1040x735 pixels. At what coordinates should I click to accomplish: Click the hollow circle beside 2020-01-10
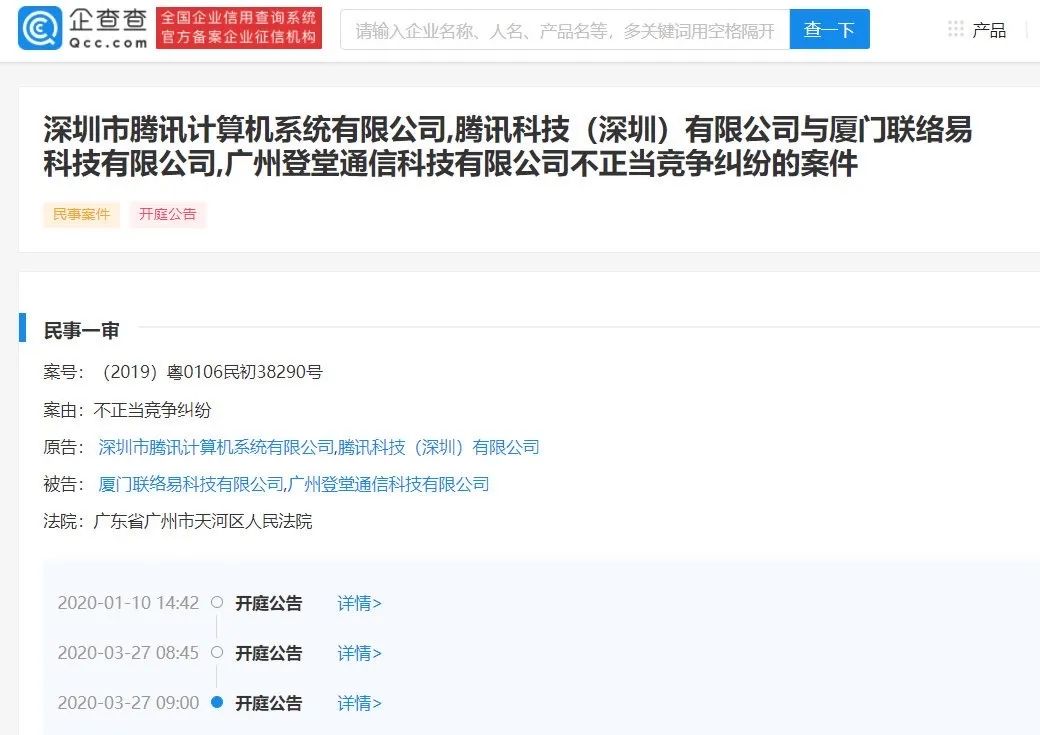click(x=216, y=602)
